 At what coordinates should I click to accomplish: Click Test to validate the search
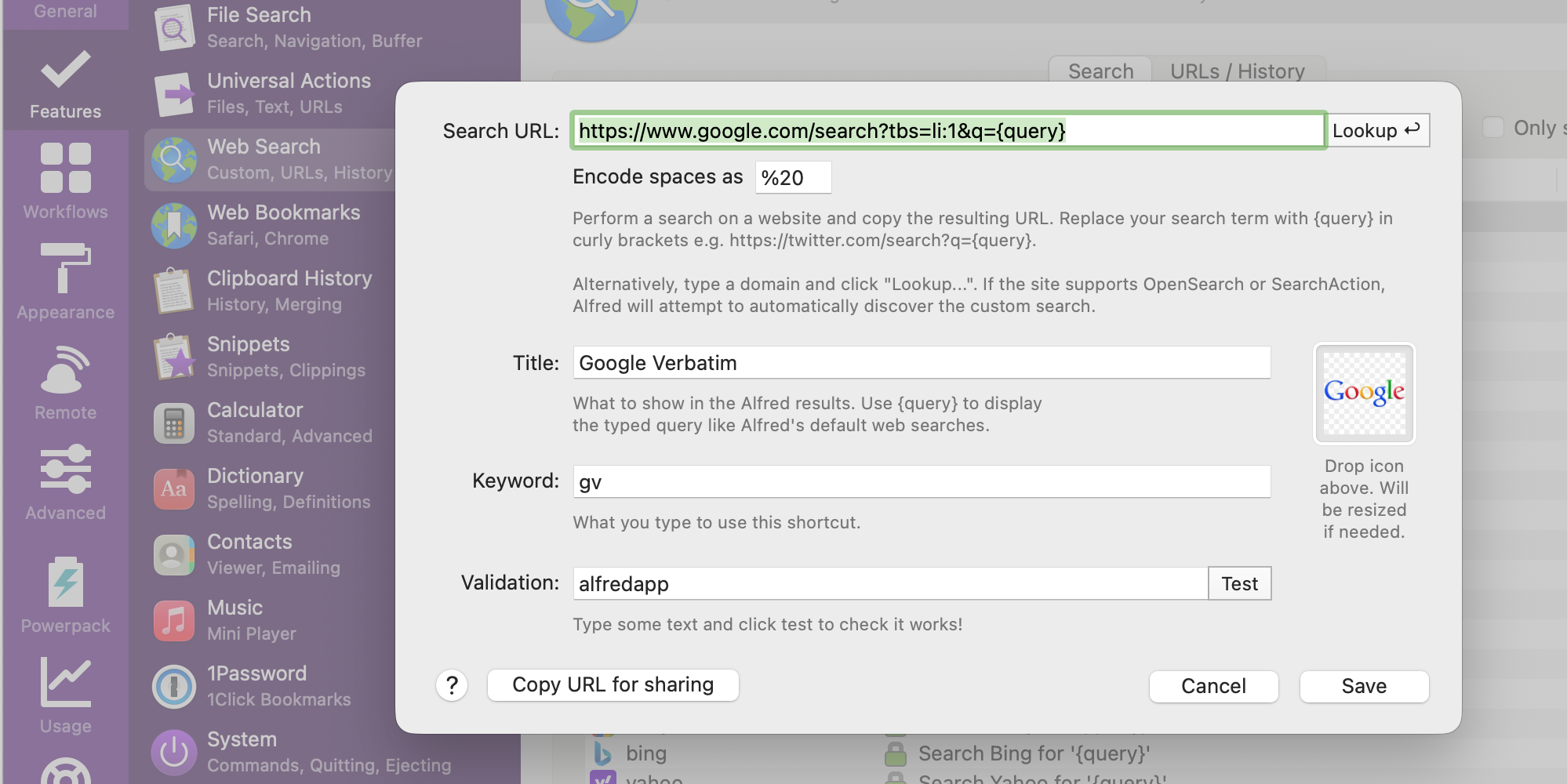pyautogui.click(x=1239, y=583)
